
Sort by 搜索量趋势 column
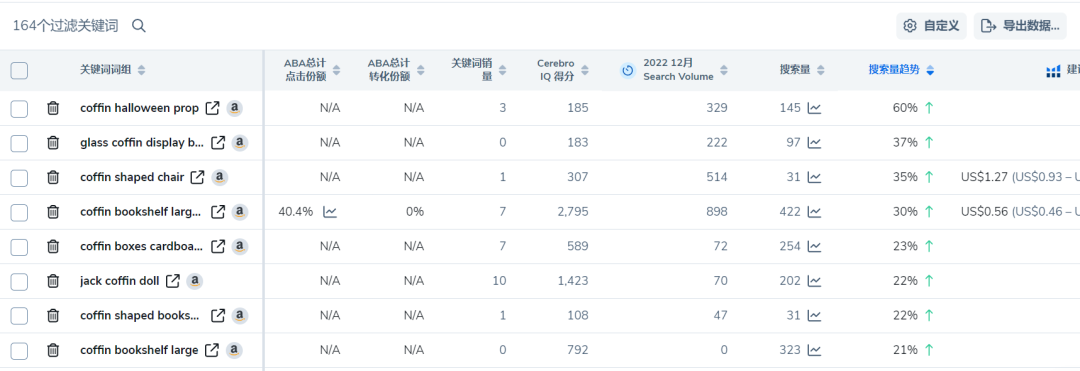coord(901,70)
